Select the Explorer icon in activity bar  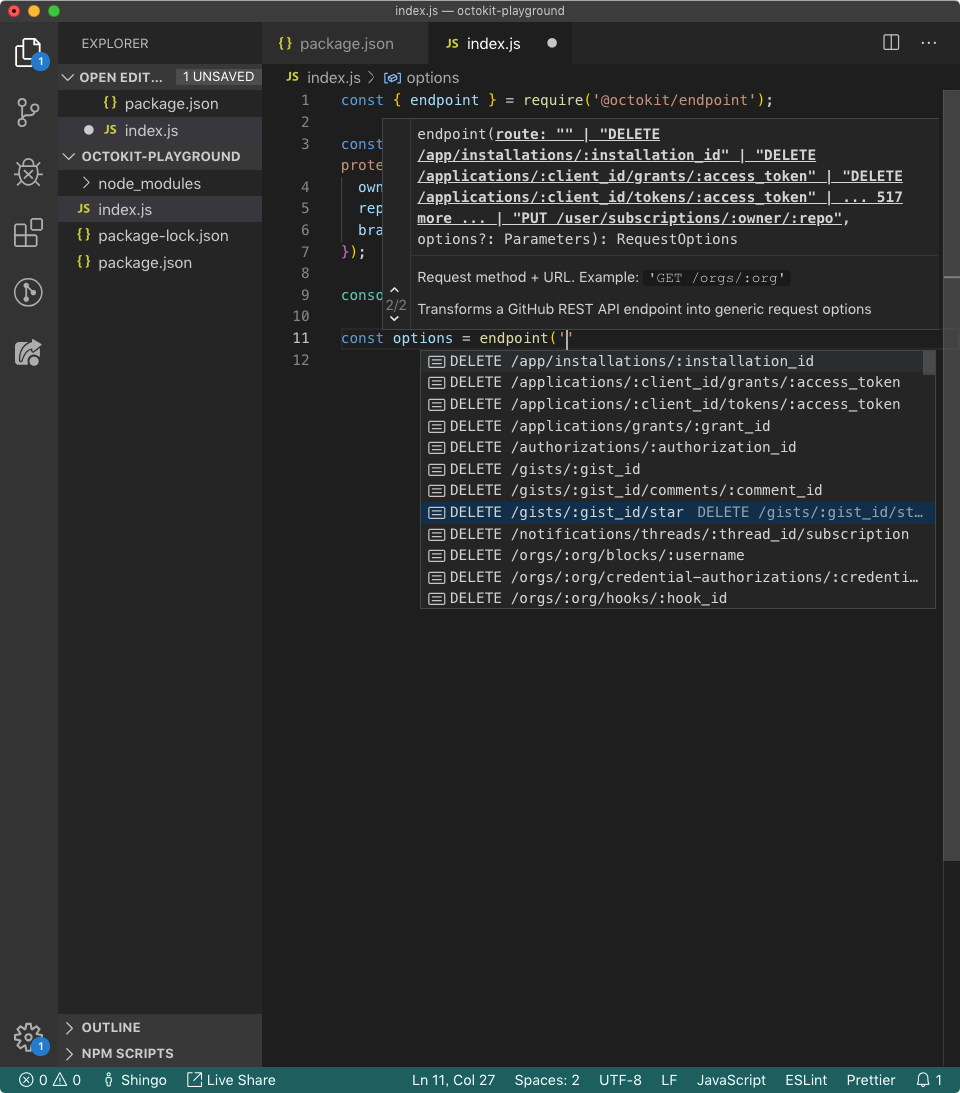coord(28,52)
